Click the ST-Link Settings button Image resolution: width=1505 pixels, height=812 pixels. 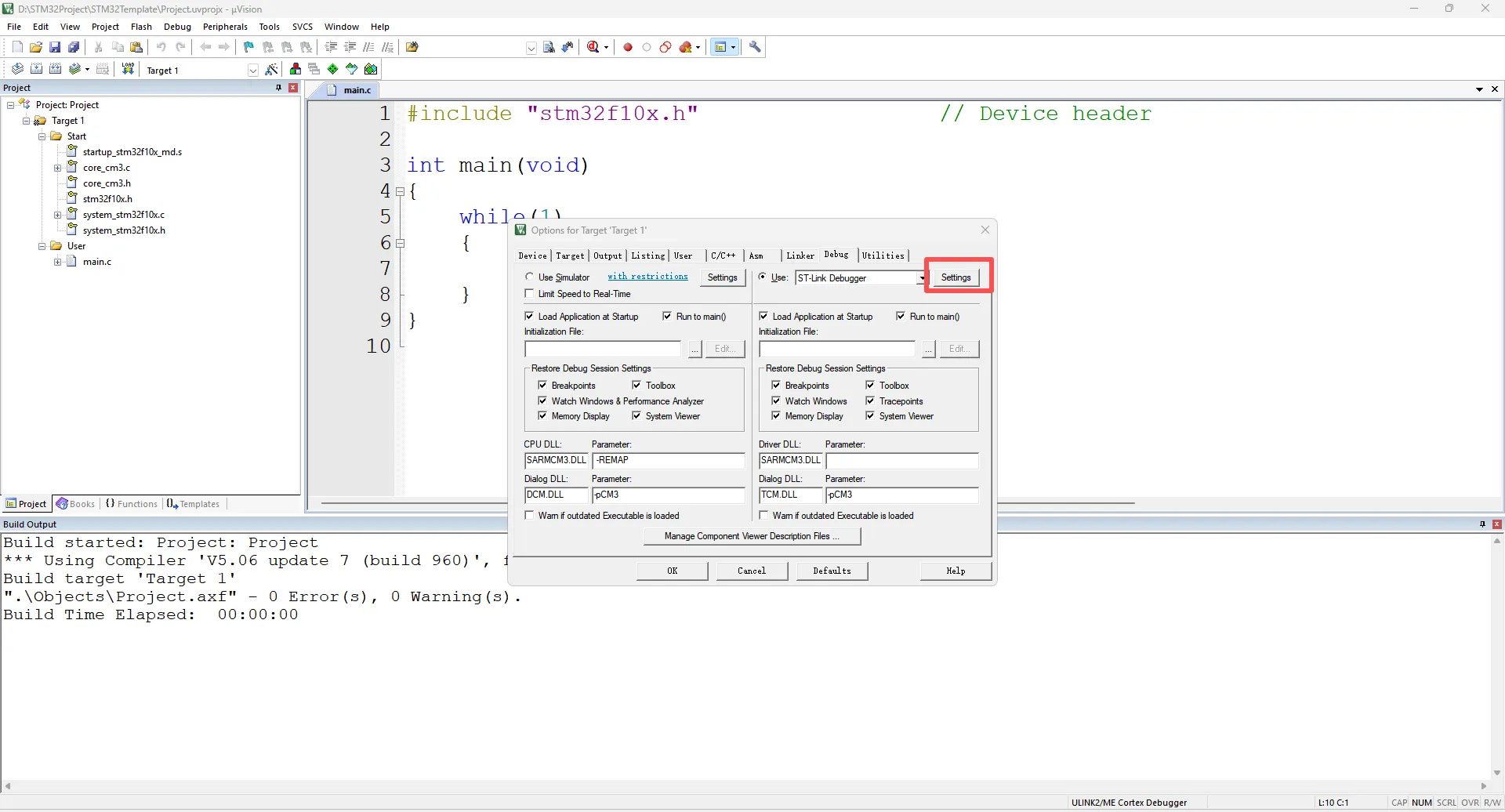956,277
